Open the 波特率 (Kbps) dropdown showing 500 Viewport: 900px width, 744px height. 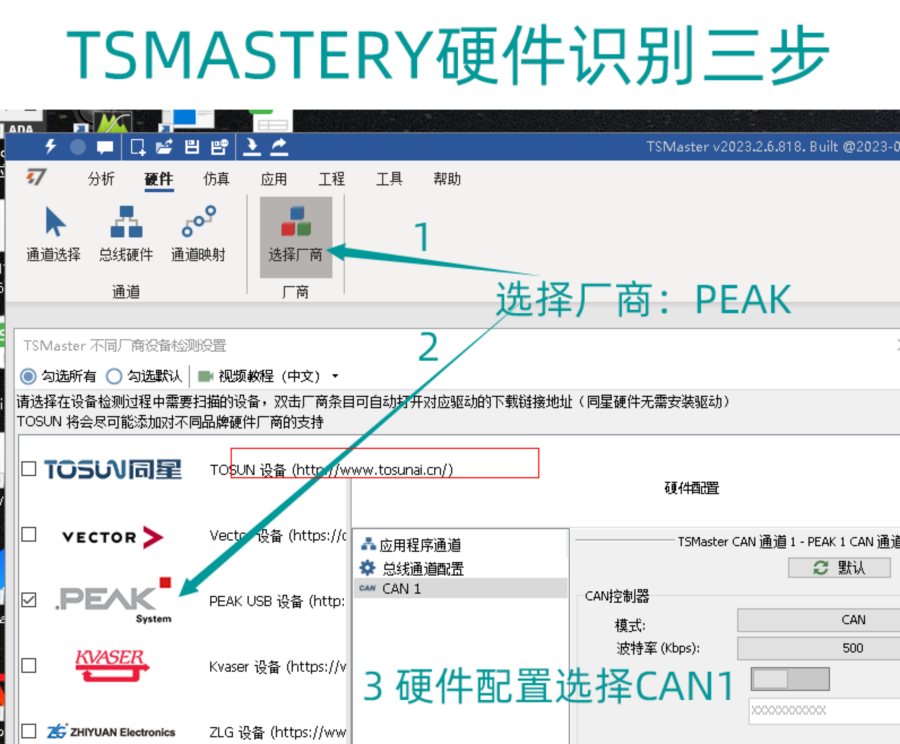[x=818, y=648]
